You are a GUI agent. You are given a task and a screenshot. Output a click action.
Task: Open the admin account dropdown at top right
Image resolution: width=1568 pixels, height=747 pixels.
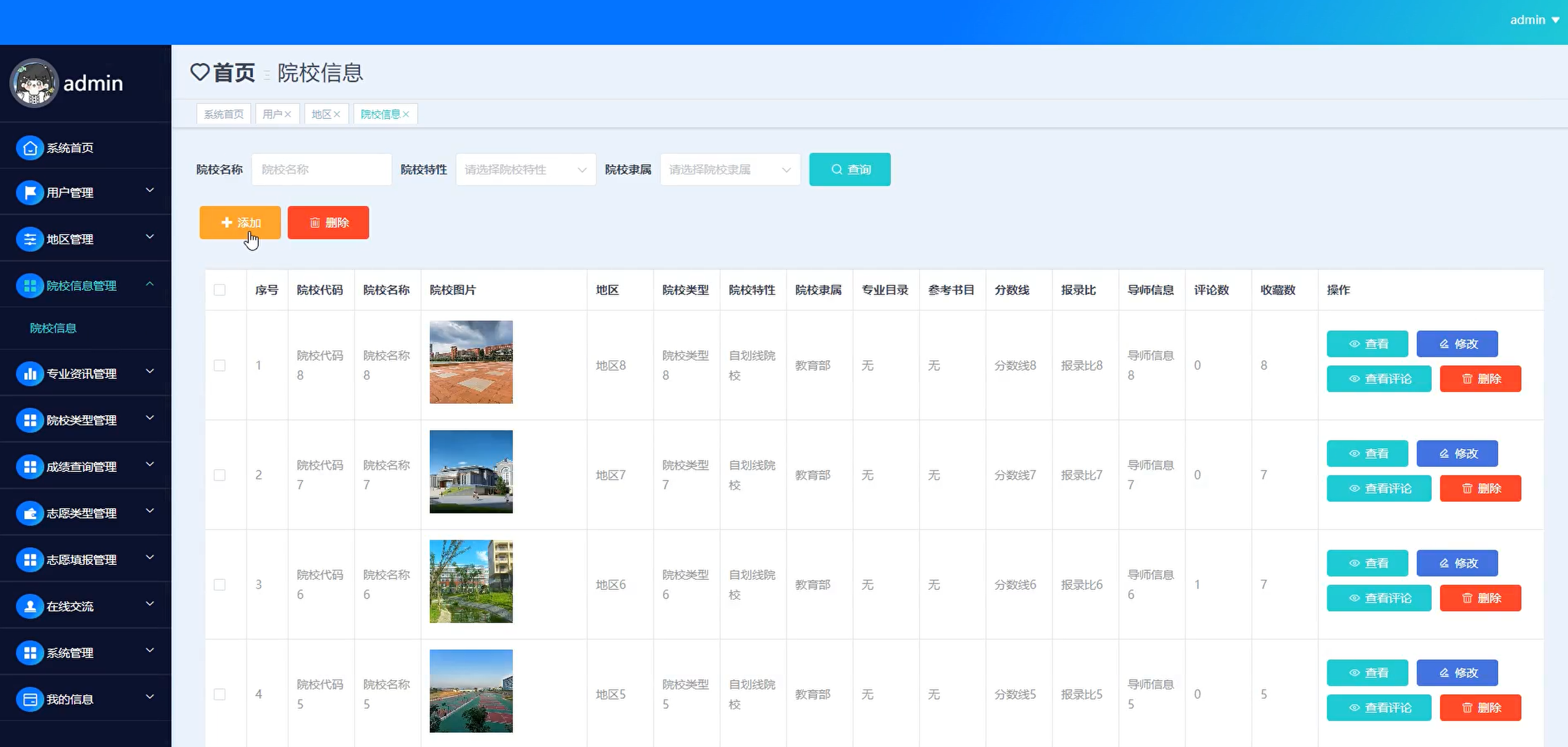pos(1534,20)
